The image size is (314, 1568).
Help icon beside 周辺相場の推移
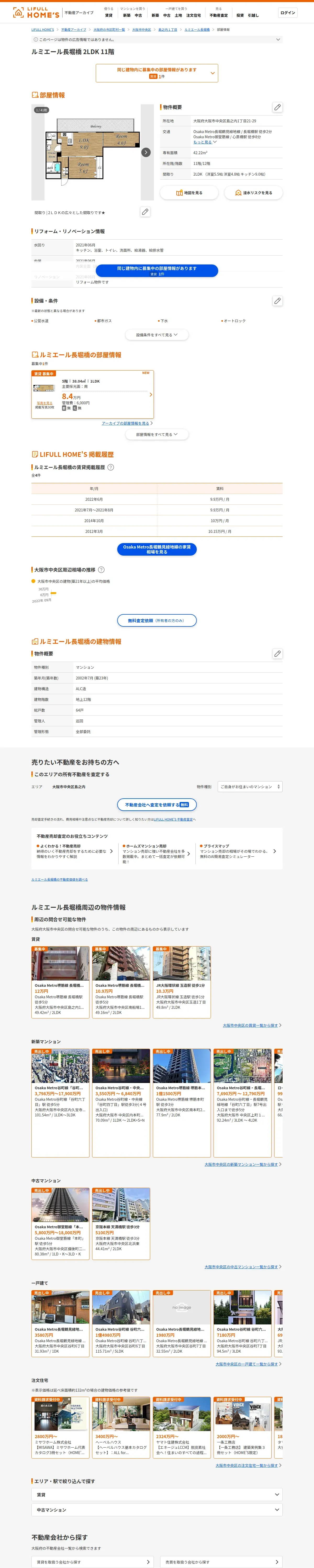tap(101, 570)
